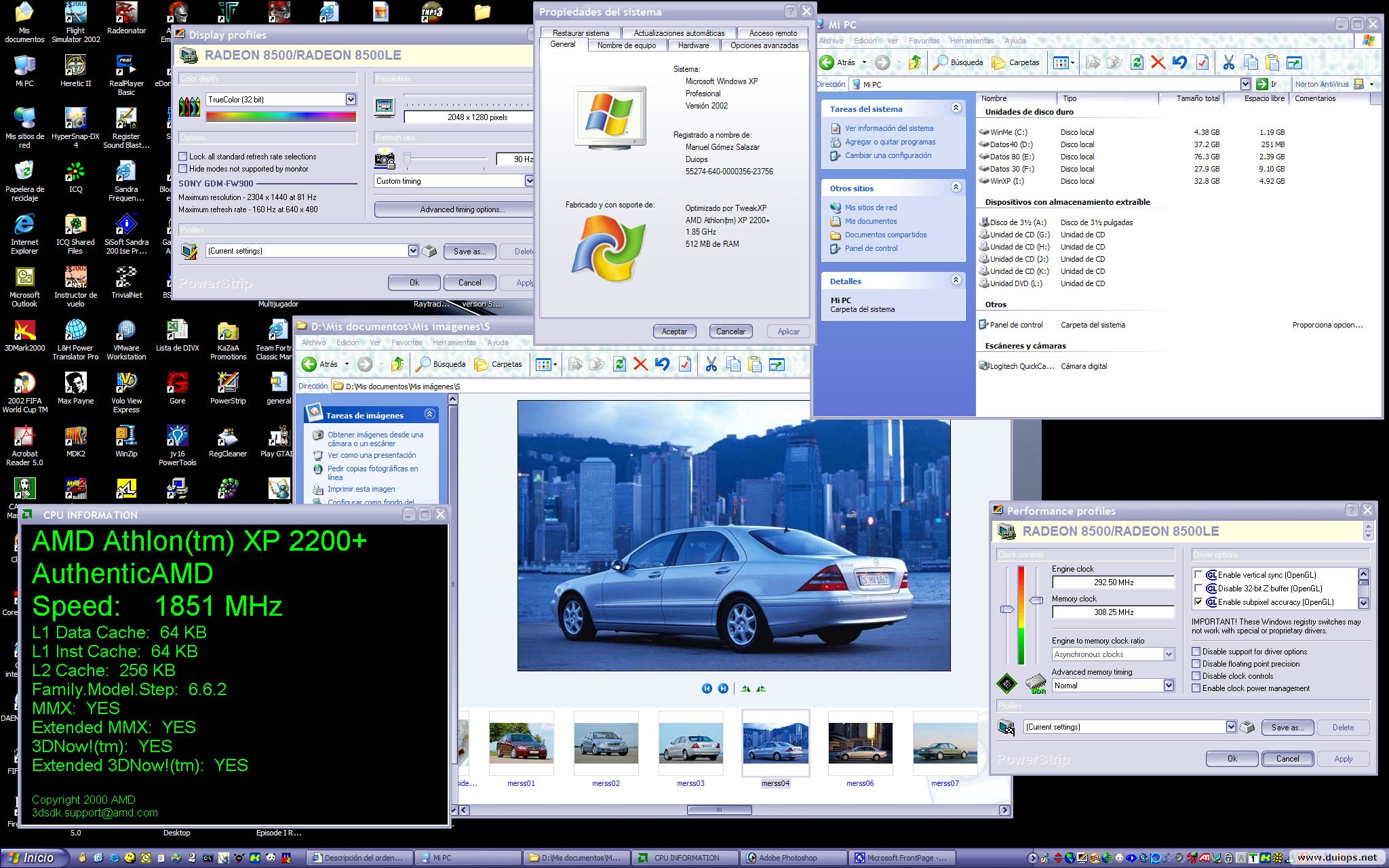
Task: Switch to the Hardware tab
Action: (x=693, y=45)
